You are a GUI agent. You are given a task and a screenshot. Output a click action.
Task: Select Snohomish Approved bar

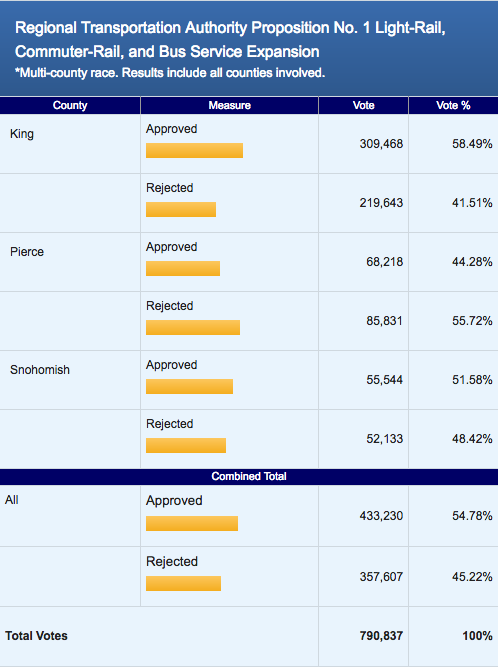pyautogui.click(x=189, y=386)
